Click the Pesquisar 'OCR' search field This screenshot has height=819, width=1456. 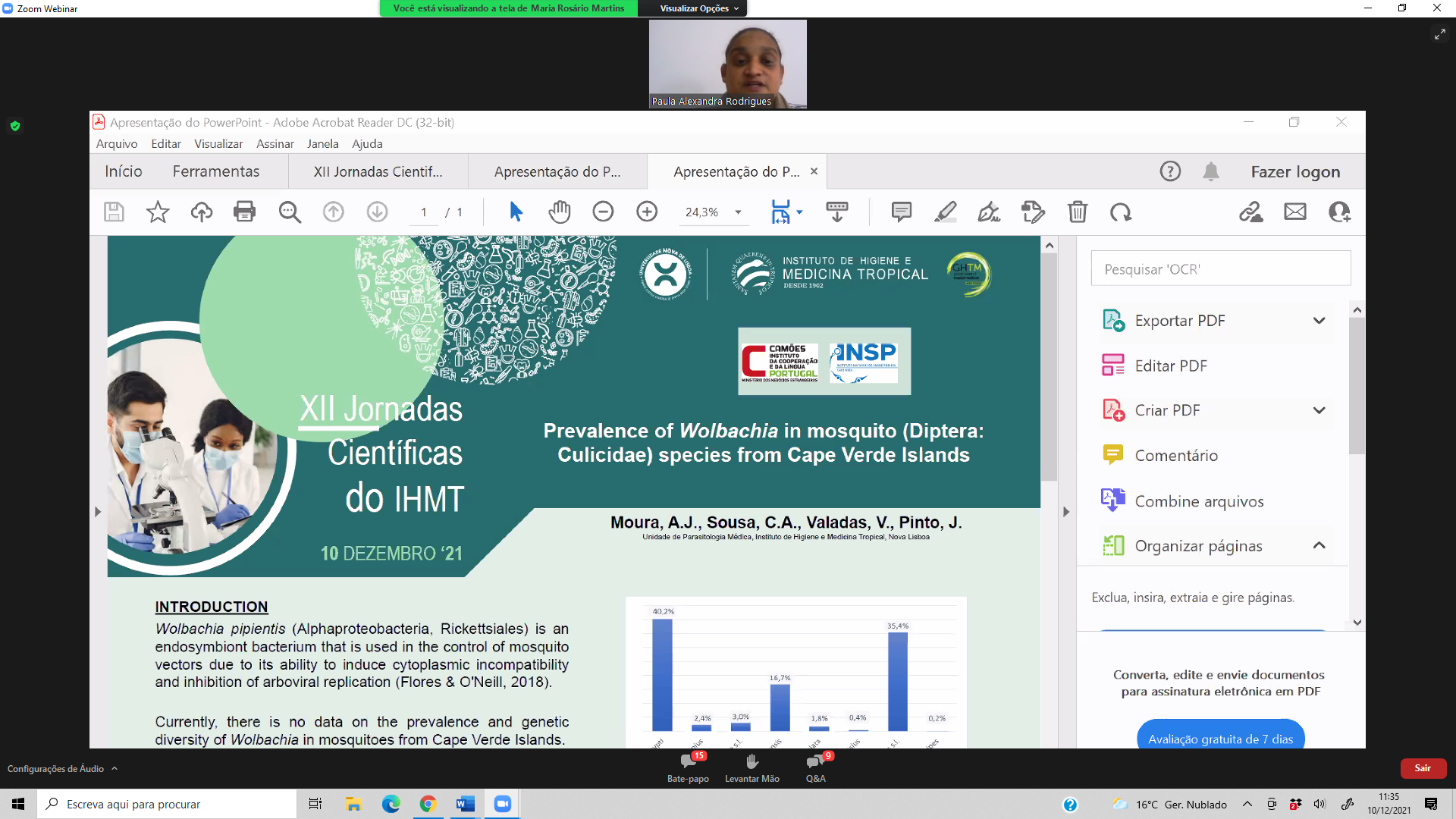(1220, 269)
